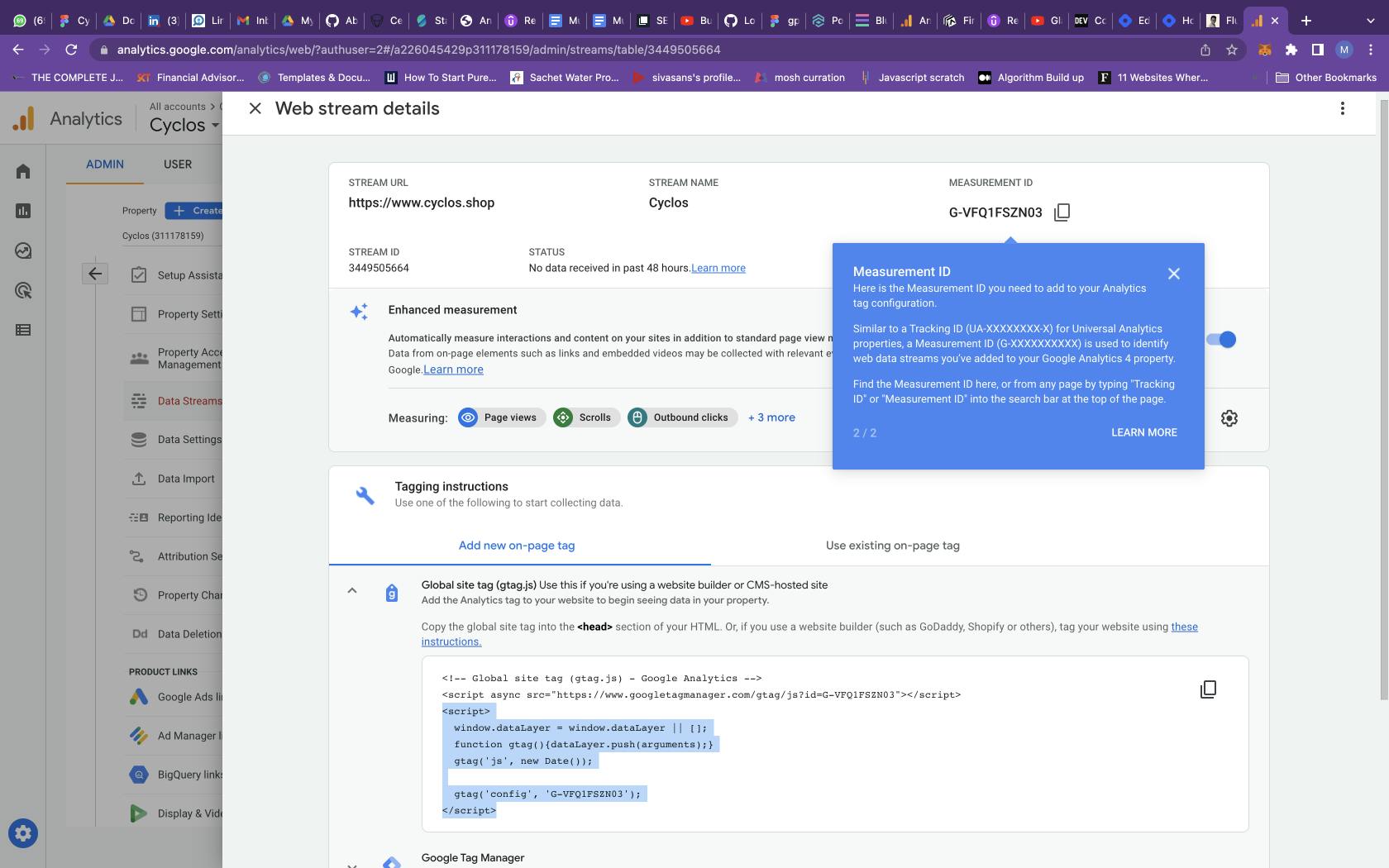Copy the global site tag code snippet

1208,689
